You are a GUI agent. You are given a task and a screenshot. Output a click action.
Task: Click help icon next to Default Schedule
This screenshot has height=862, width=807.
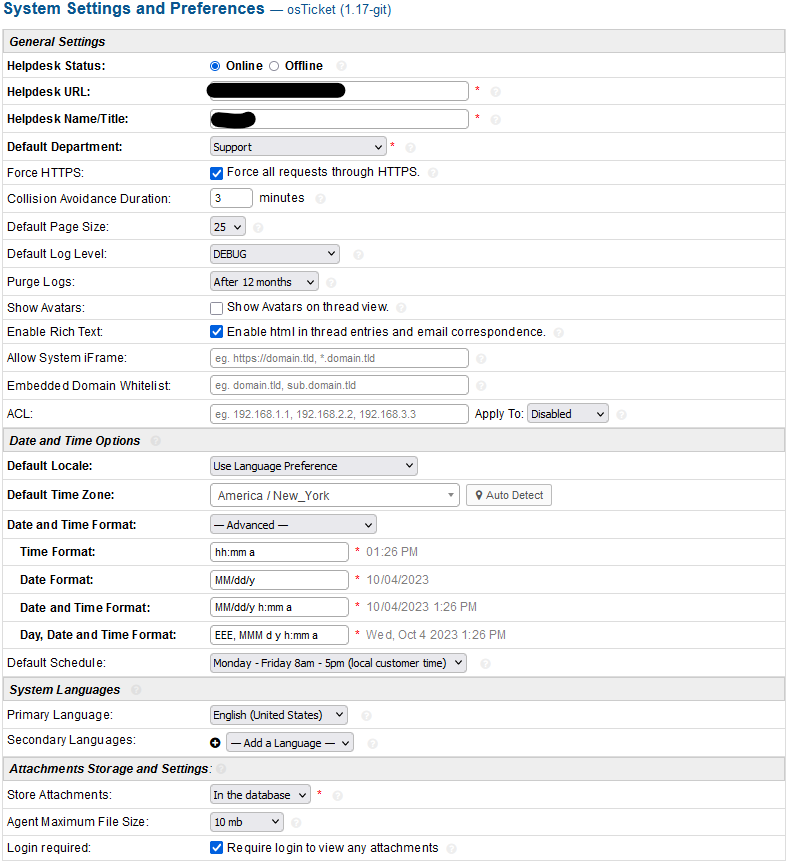484,663
